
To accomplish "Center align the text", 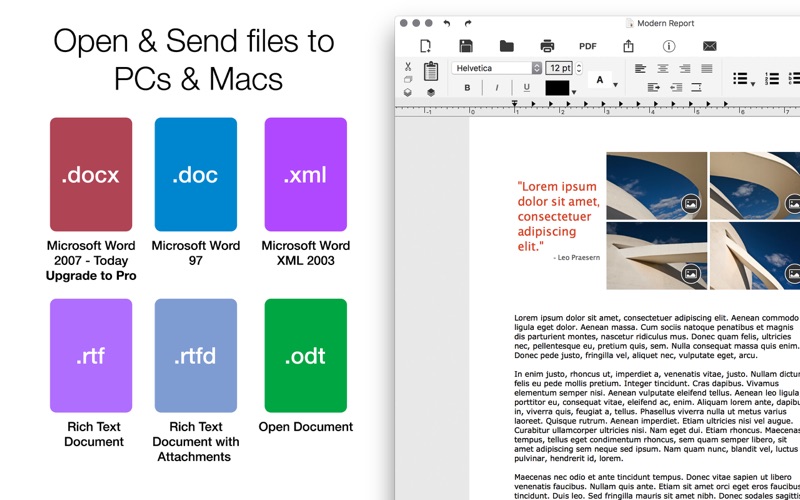I will click(662, 68).
